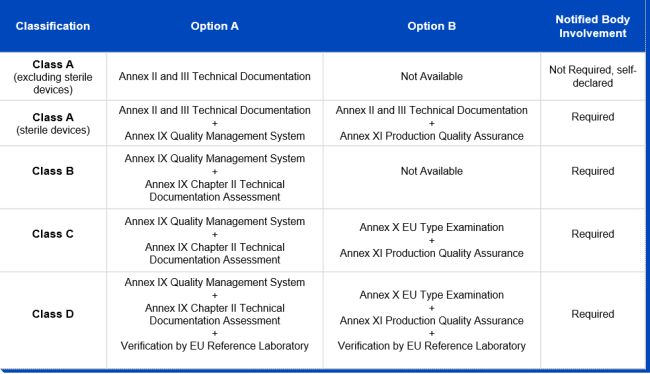Viewport: 650px width, 374px height.
Task: Click the Notified Body Involvement header
Action: (x=592, y=26)
